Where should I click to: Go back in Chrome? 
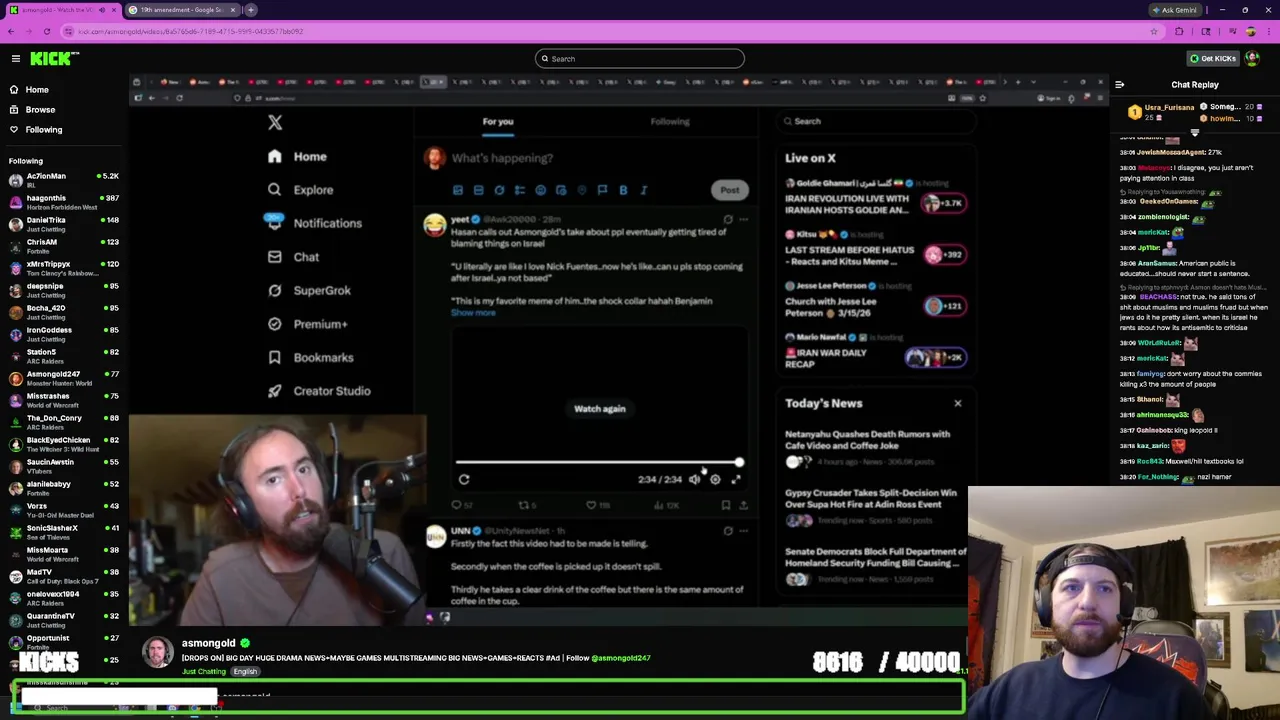click(x=13, y=31)
